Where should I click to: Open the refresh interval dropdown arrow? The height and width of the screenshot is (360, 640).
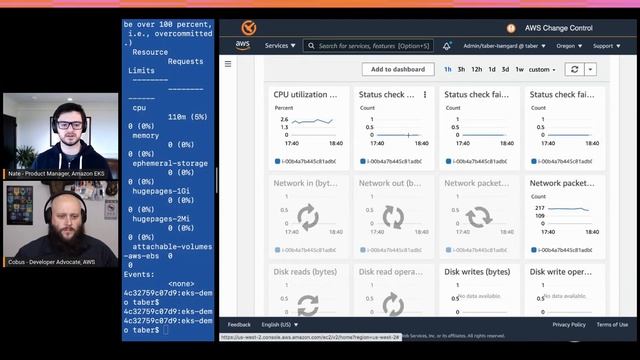(590, 69)
